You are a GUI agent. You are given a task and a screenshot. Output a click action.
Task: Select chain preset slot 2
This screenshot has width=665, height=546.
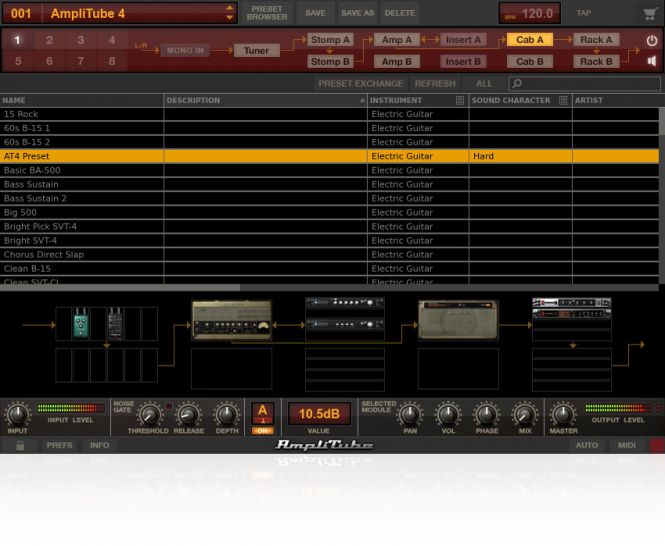pyautogui.click(x=50, y=40)
